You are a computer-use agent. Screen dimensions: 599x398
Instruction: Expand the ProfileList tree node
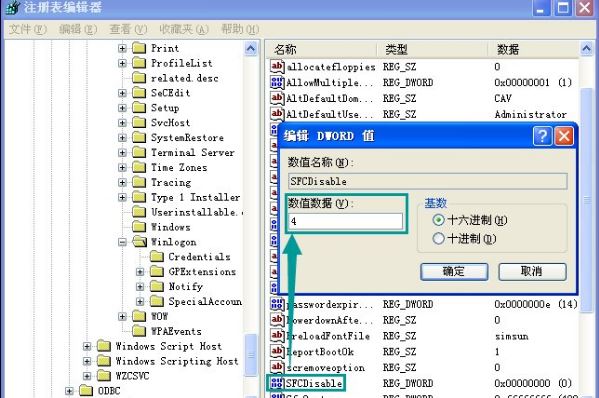pyautogui.click(x=122, y=63)
